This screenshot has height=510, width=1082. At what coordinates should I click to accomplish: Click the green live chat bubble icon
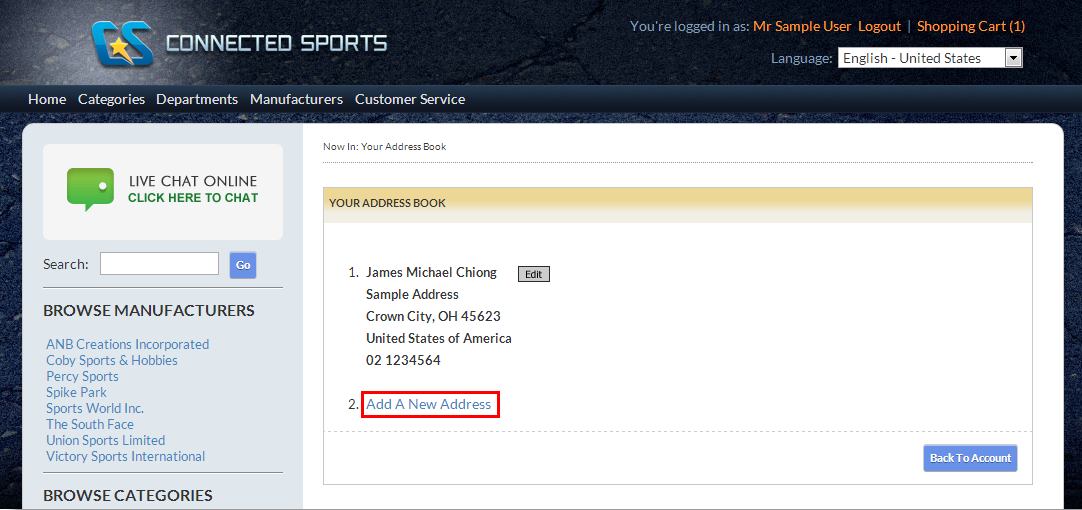(x=90, y=189)
